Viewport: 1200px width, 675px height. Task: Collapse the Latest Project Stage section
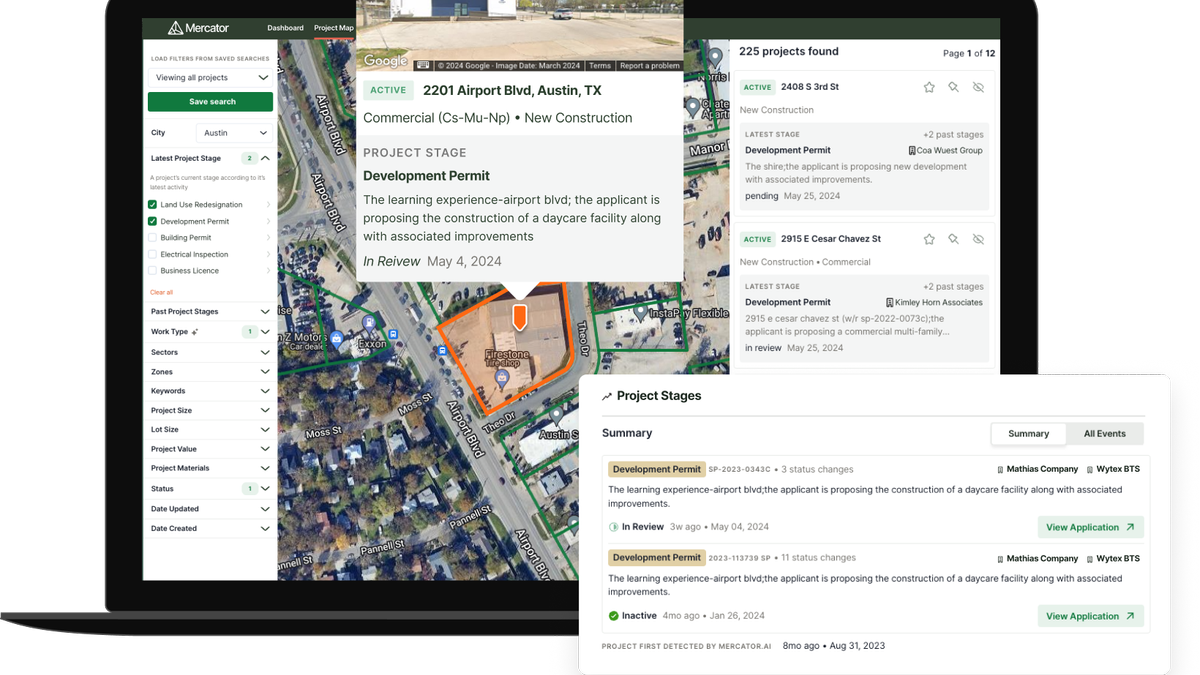[x=266, y=157]
